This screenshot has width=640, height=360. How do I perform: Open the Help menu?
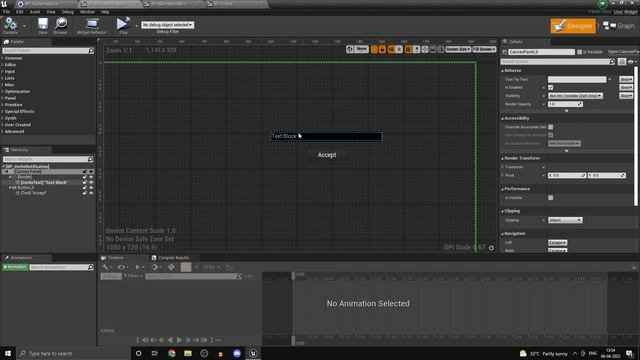pos(105,12)
